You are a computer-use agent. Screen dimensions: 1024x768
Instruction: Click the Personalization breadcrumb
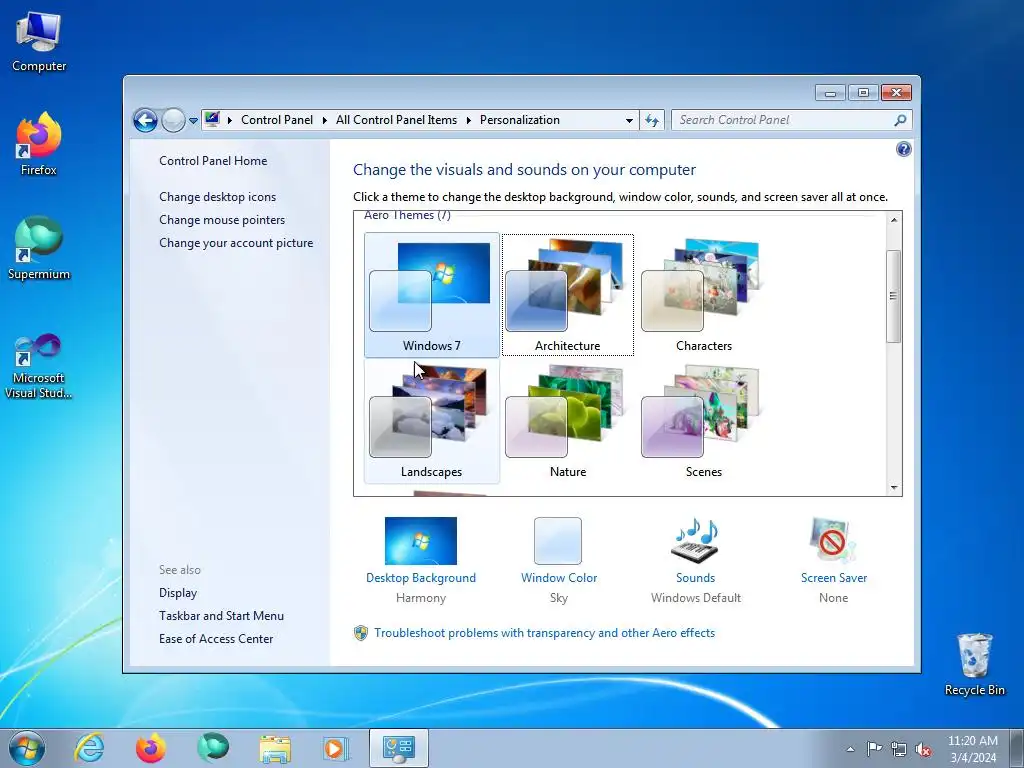pos(520,120)
